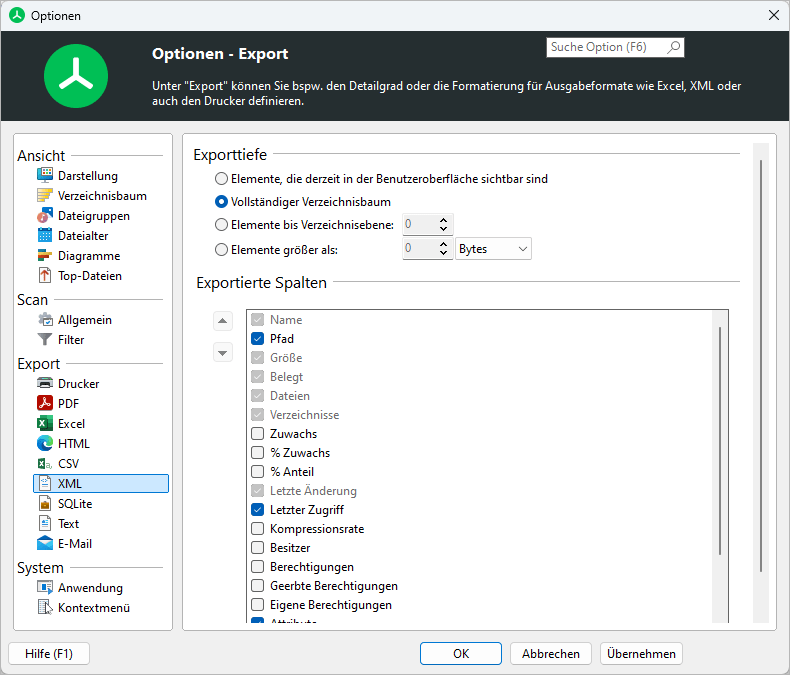Enable the % Zuwachs column checkbox
Image resolution: width=790 pixels, height=675 pixels.
257,452
